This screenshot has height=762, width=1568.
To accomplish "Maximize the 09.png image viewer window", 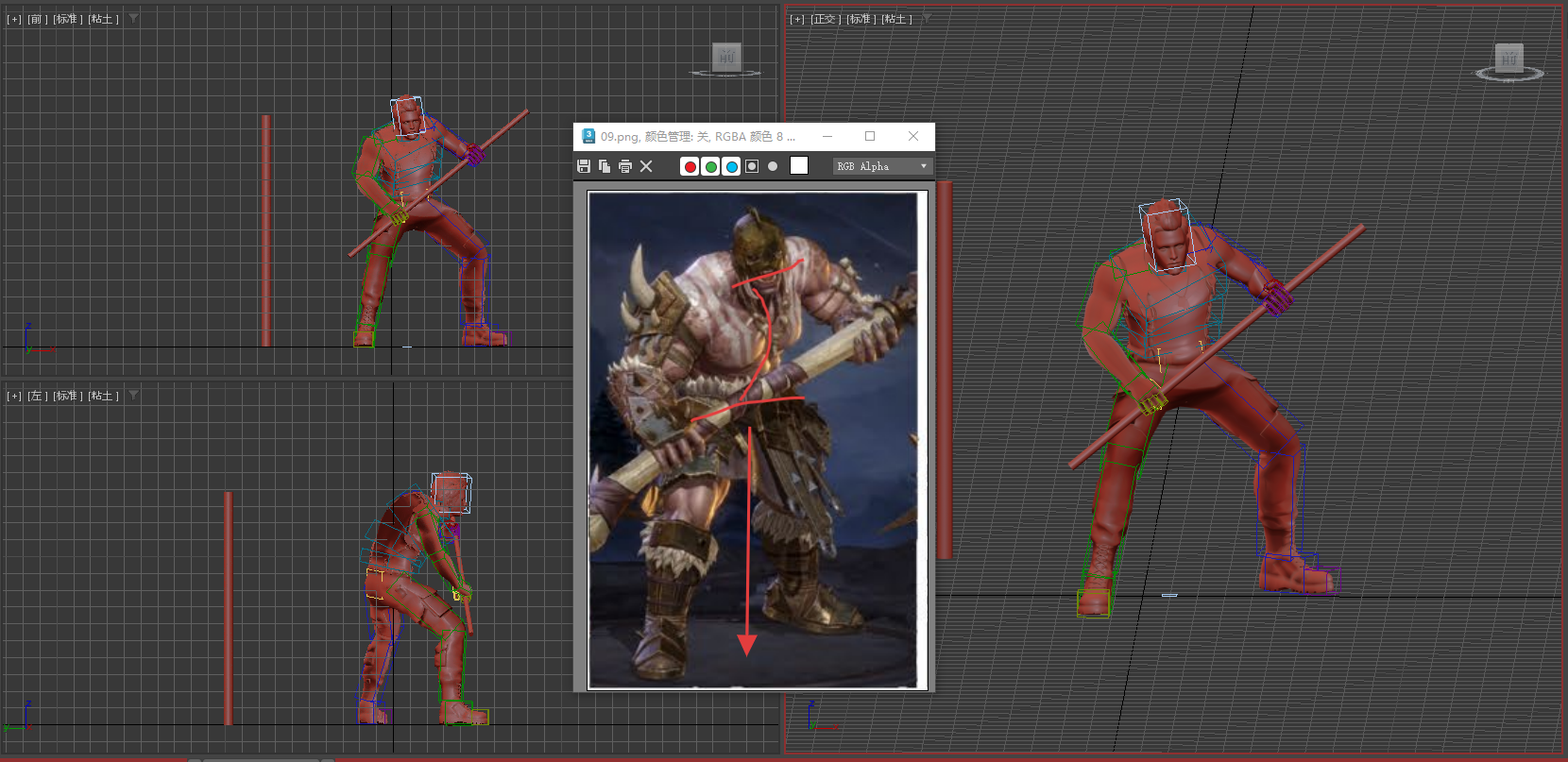I will click(x=870, y=136).
